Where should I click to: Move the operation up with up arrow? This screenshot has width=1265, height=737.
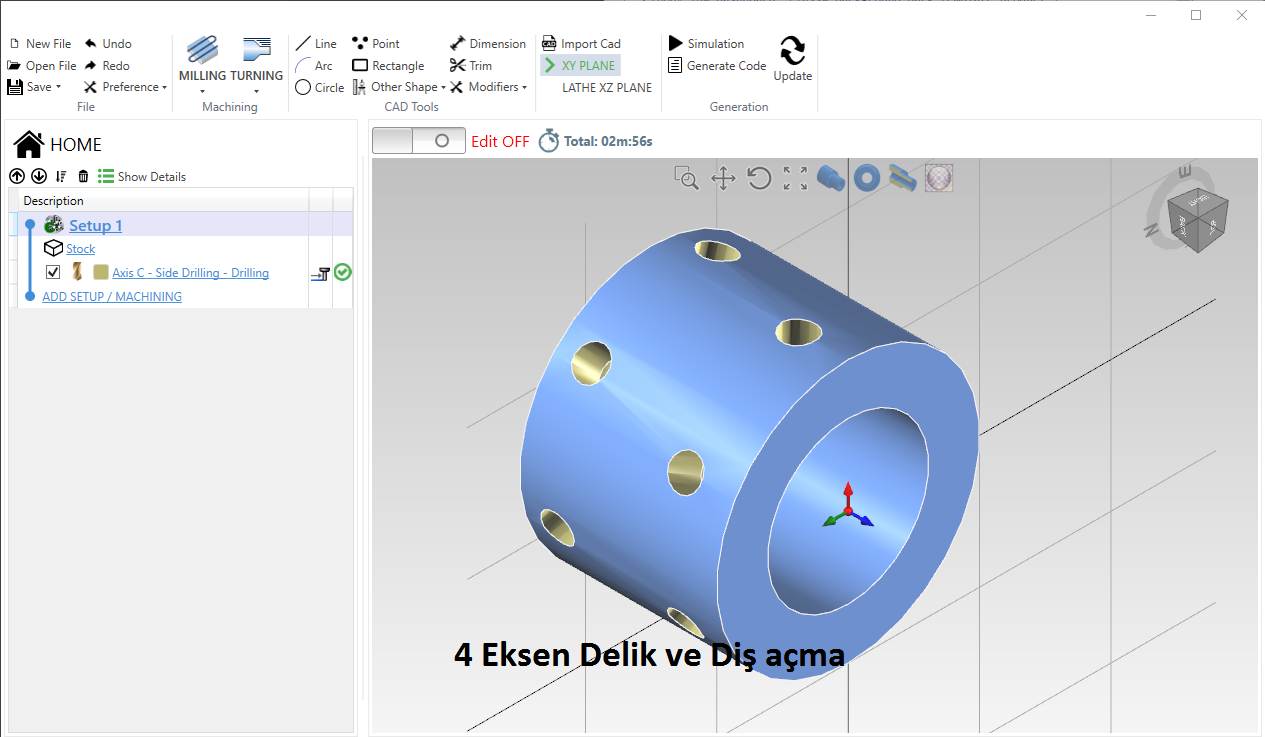click(x=17, y=176)
